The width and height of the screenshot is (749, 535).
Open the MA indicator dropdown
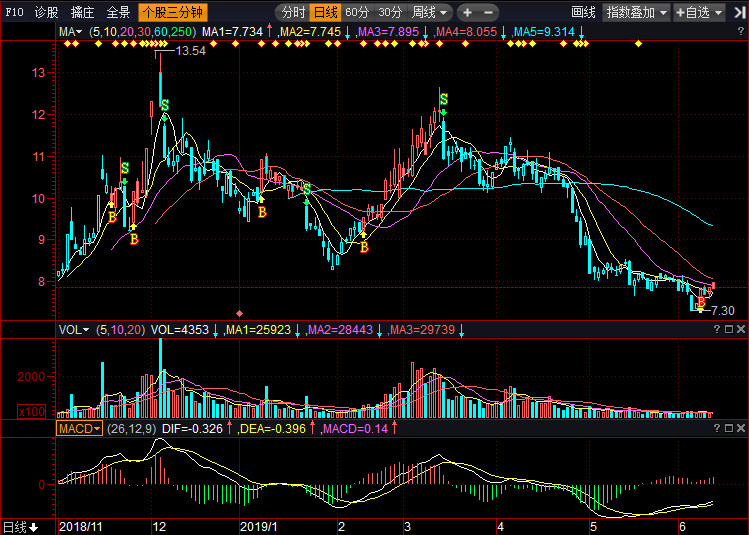click(71, 32)
